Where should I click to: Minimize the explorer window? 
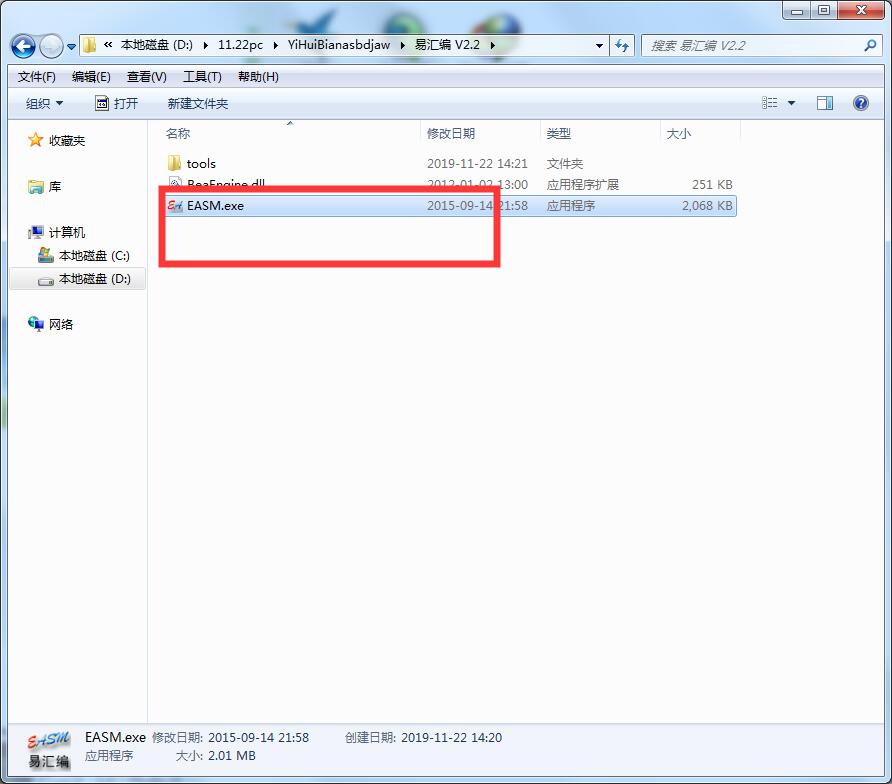[x=797, y=11]
